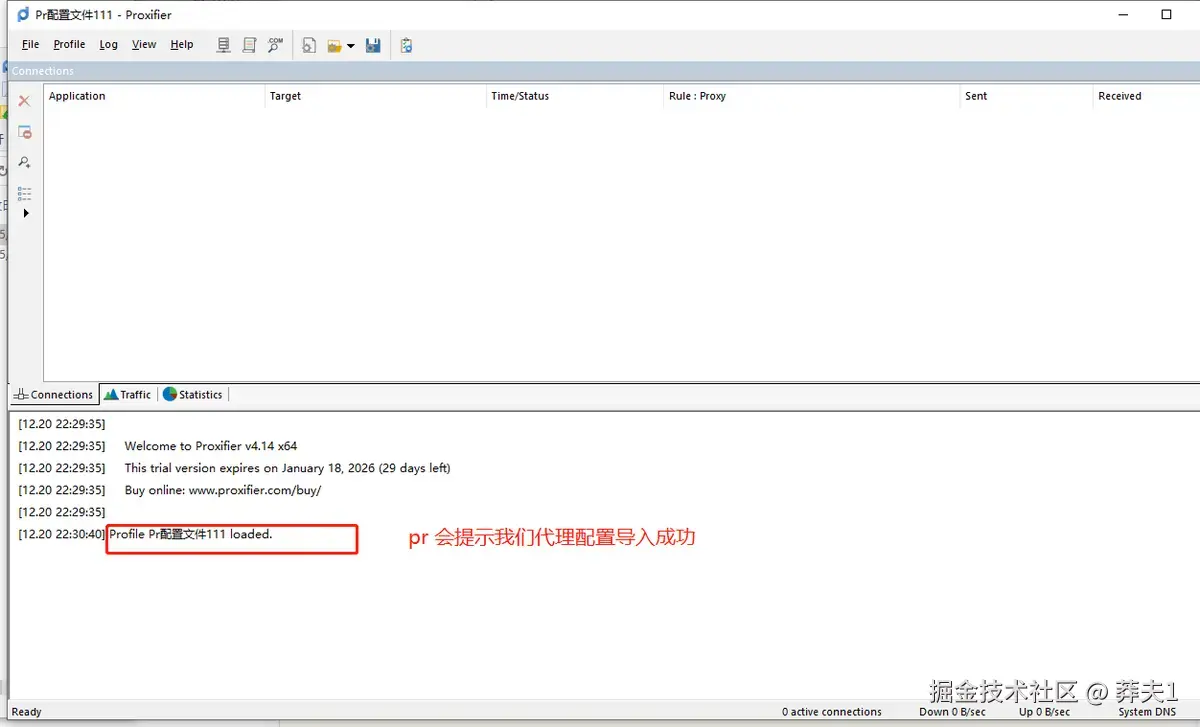1200x727 pixels.
Task: Click the '[12.20 22:30:40]' log timestamp
Action: (x=61, y=534)
